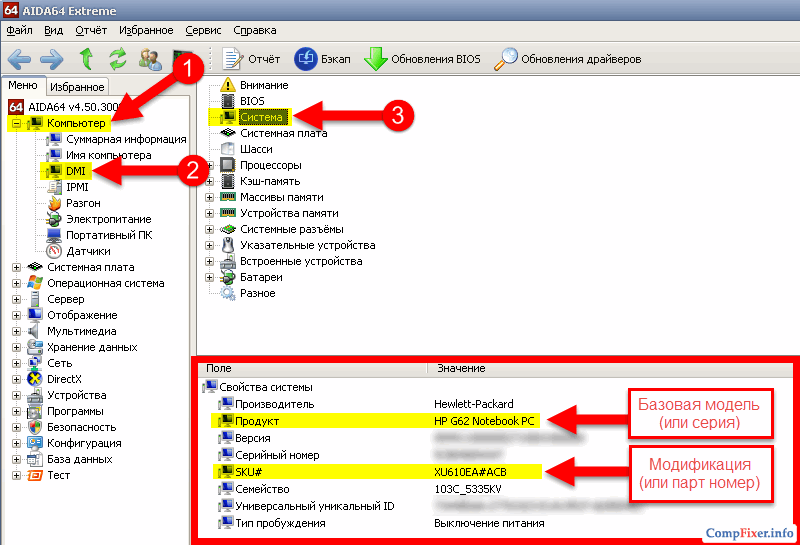Viewport: 800px width, 545px height.
Task: Expand Батареи in DMI list
Action: pyautogui.click(x=209, y=278)
